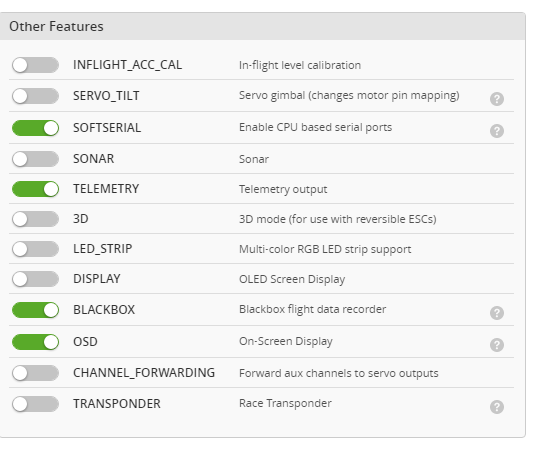534x450 pixels.
Task: Open help icon for OSD
Action: click(497, 345)
